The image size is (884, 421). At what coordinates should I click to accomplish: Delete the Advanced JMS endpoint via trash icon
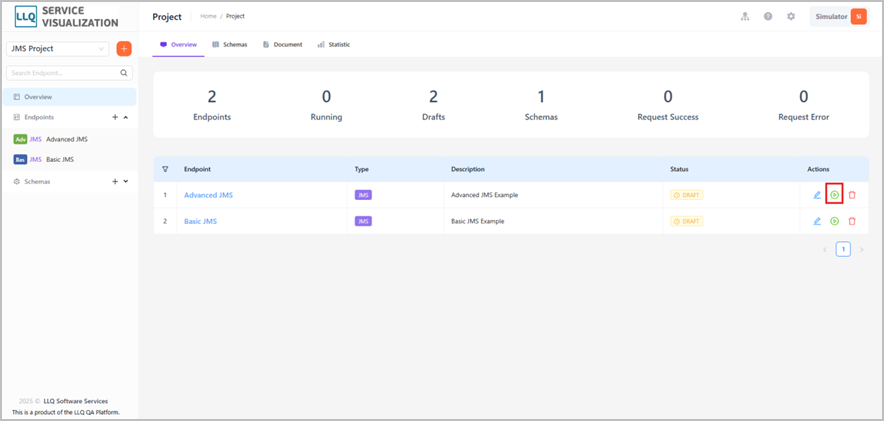[x=852, y=195]
